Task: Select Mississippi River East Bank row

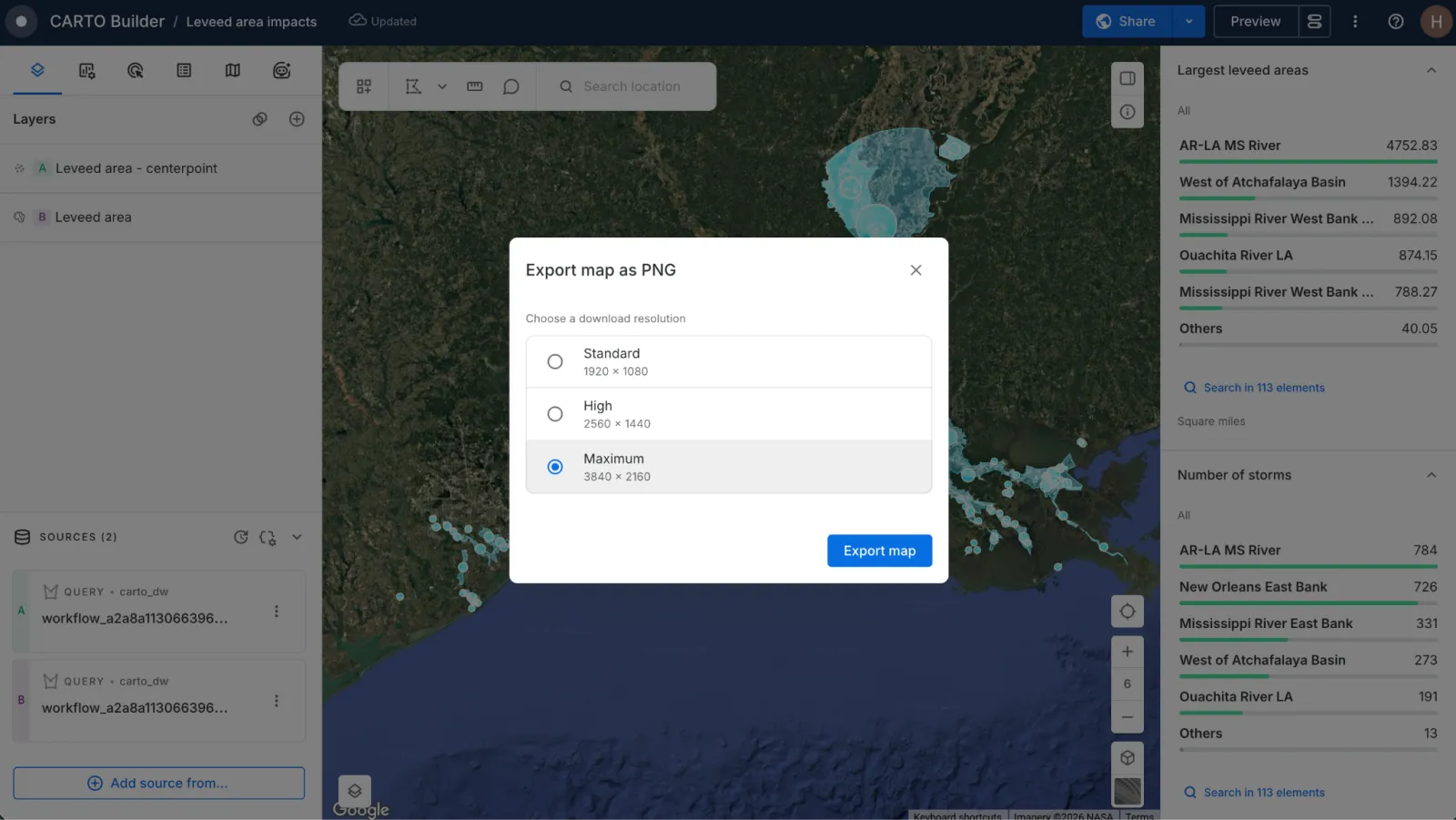Action: tap(1309, 627)
